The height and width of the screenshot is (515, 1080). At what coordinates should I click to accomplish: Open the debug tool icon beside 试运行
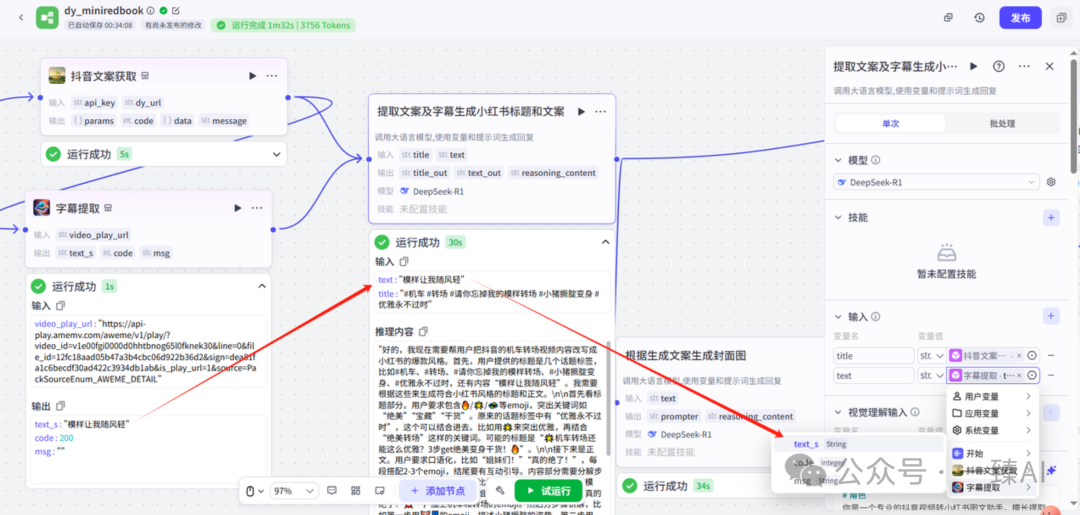501,491
